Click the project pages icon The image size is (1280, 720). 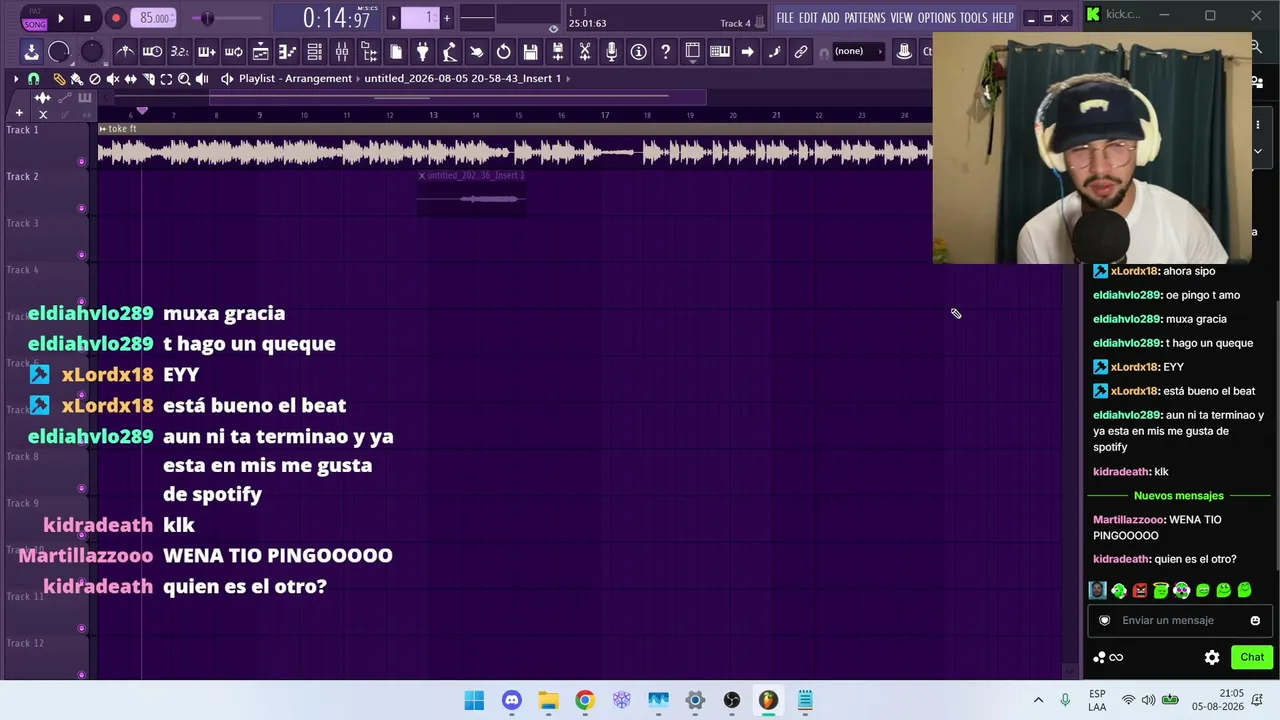[x=396, y=52]
